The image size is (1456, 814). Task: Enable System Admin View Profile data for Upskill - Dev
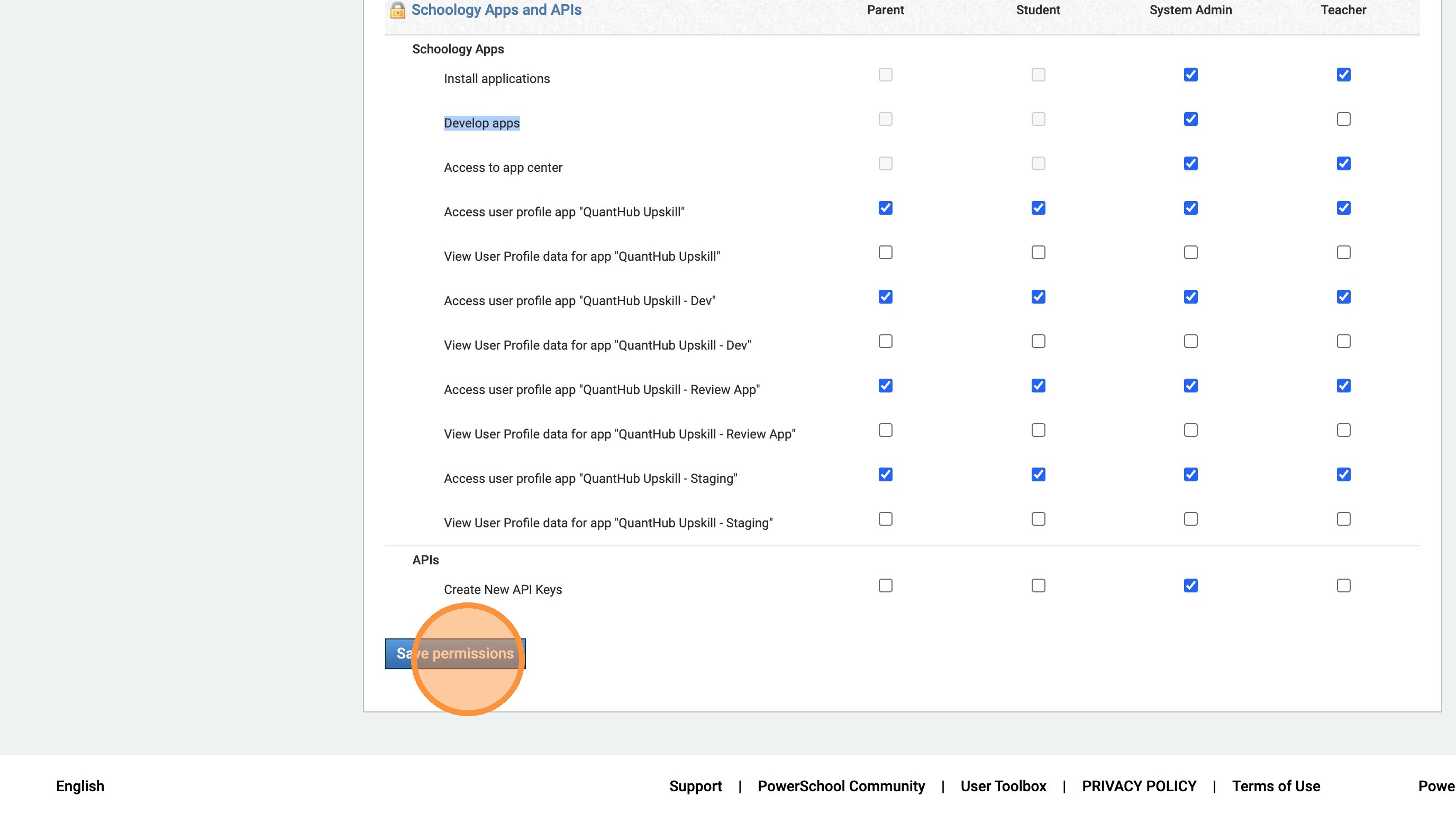(x=1190, y=341)
